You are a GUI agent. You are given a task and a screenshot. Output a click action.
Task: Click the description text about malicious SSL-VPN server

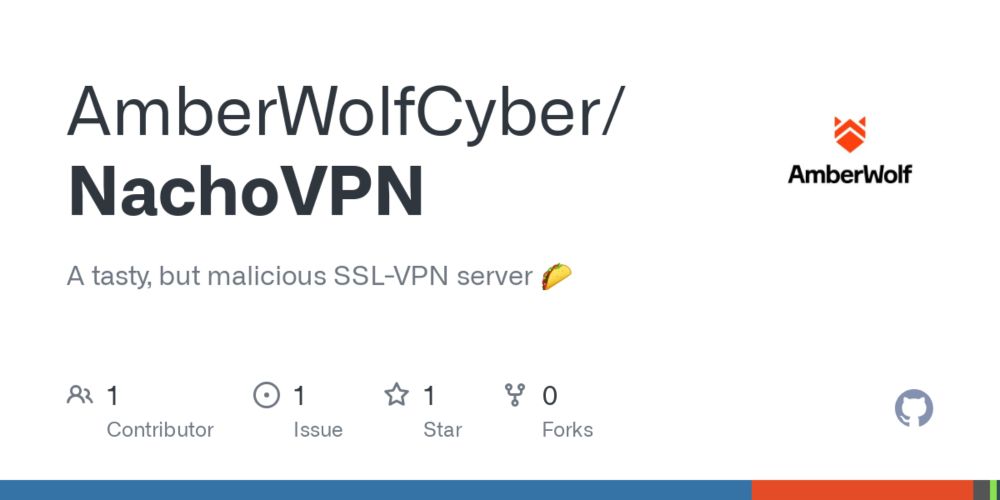[x=300, y=277]
